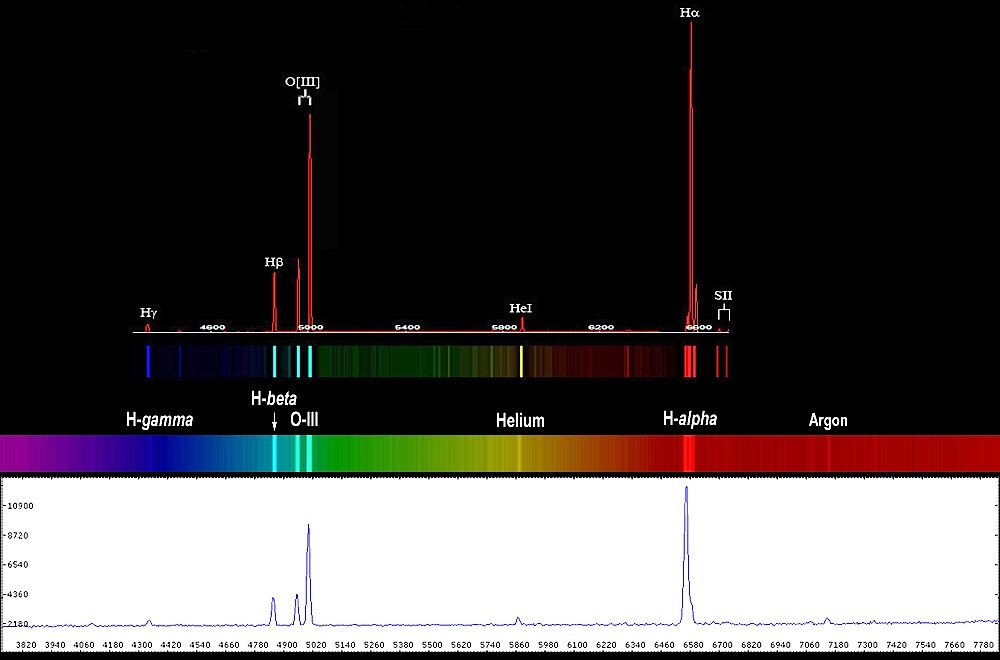The height and width of the screenshot is (660, 1000).
Task: Select the 5000 wavelength axis label
Action: click(310, 327)
